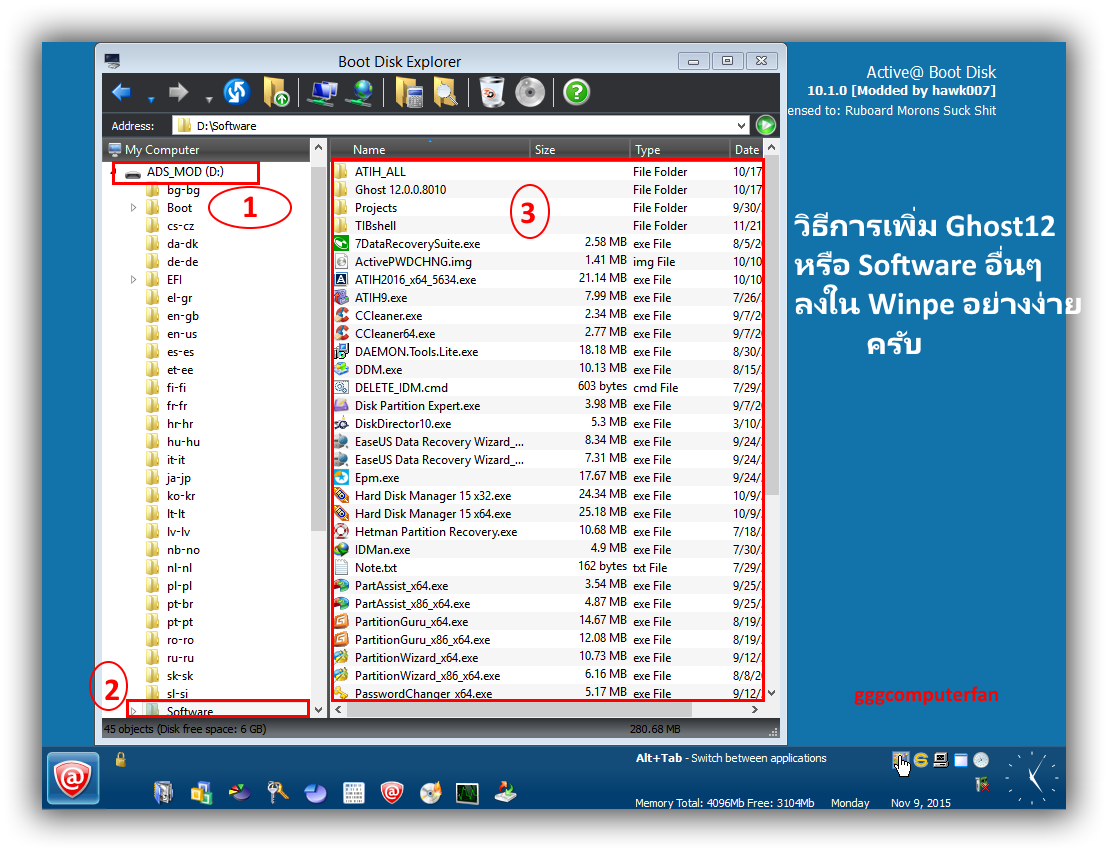This screenshot has width=1108, height=852.
Task: Open the Active@ shield start button
Action: pyautogui.click(x=73, y=778)
